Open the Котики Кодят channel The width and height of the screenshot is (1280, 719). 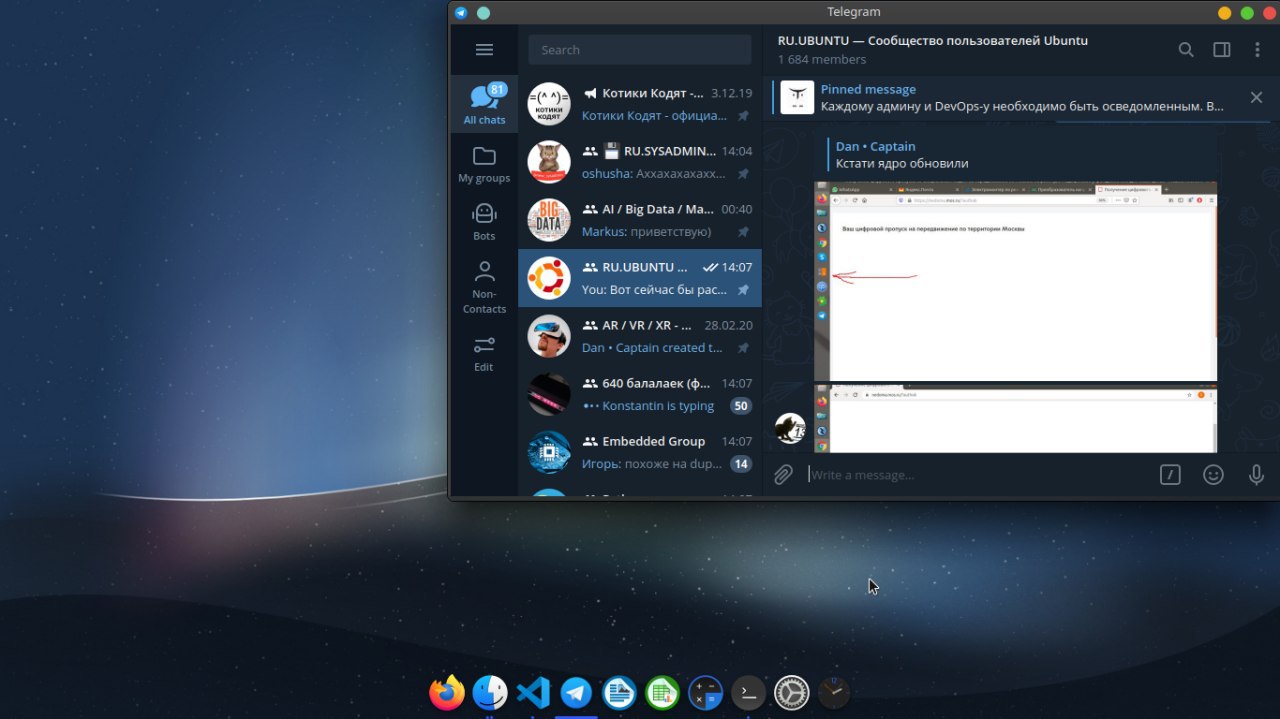pyautogui.click(x=640, y=104)
